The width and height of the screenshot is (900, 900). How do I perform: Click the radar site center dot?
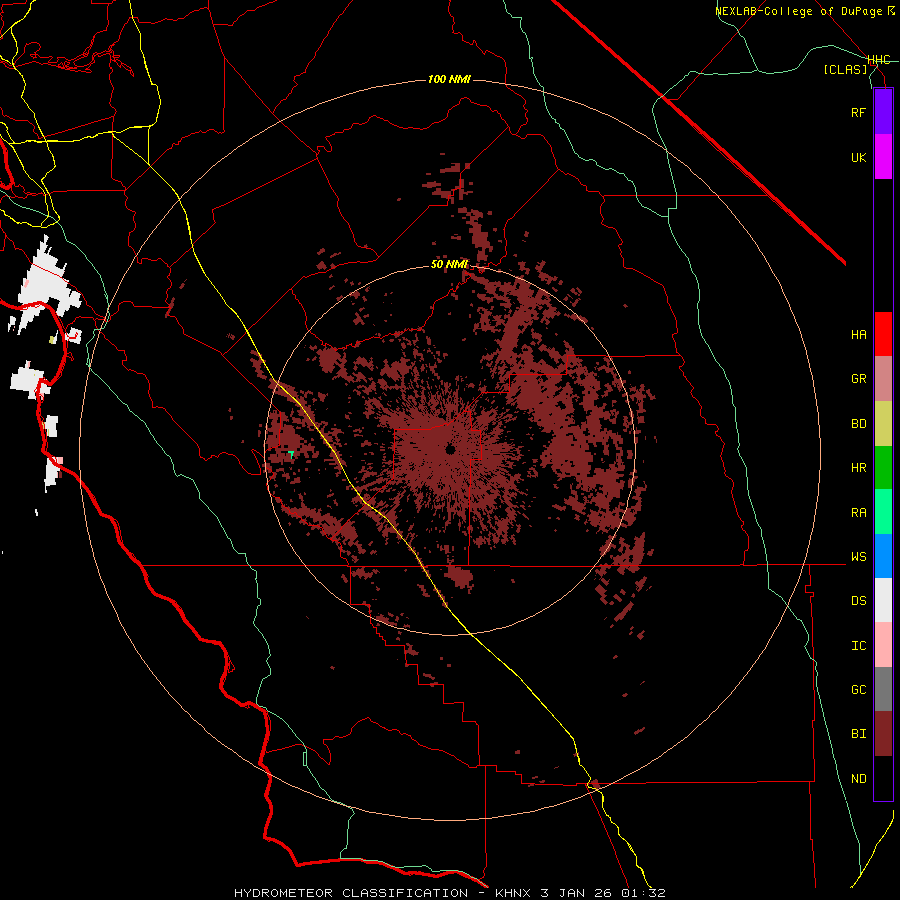(x=450, y=449)
